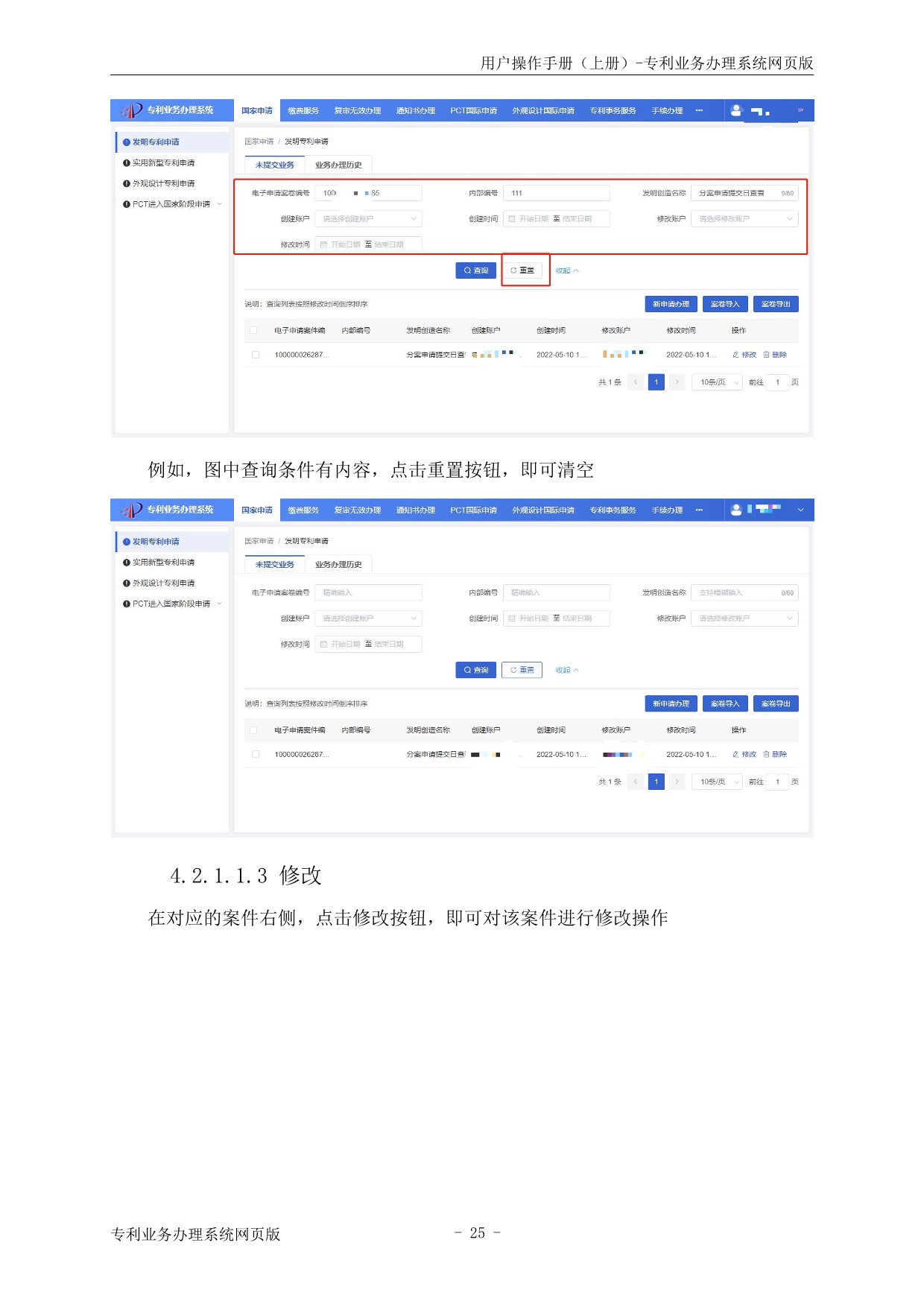Open 10条/页 page-size dropdown in upper screenshot
The height and width of the screenshot is (1307, 924).
(718, 382)
